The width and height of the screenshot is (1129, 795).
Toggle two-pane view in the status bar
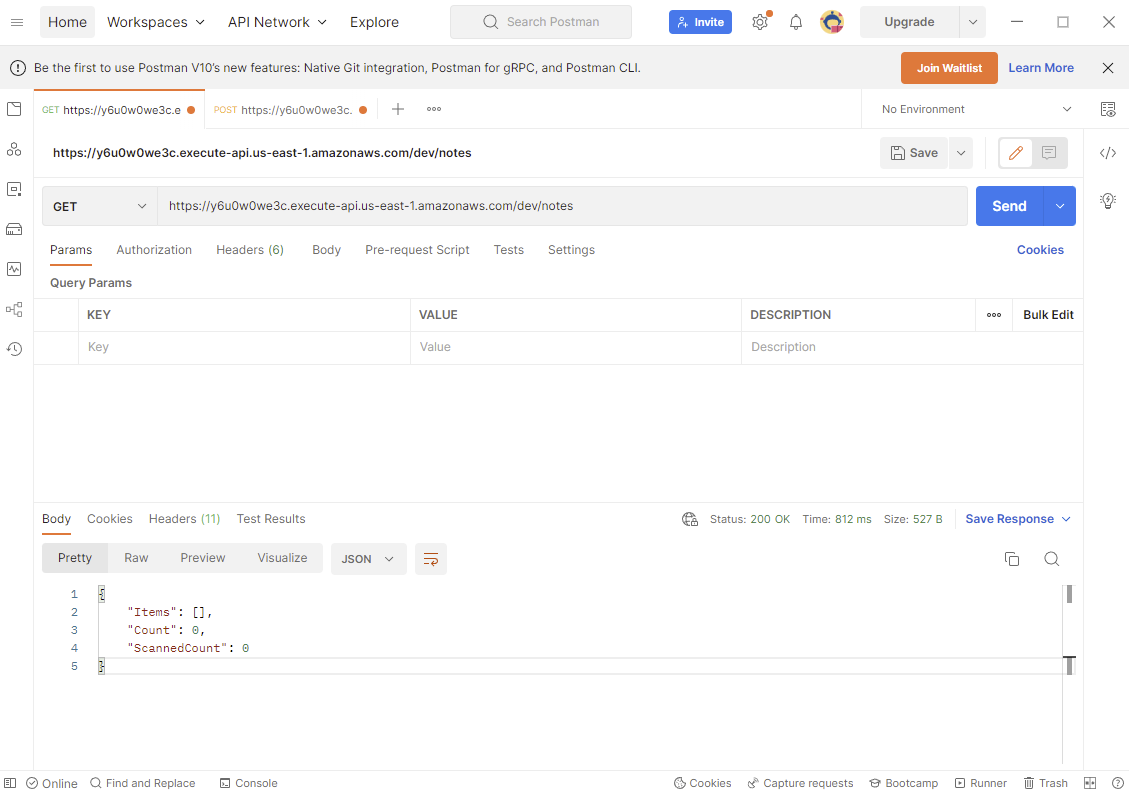point(1090,783)
